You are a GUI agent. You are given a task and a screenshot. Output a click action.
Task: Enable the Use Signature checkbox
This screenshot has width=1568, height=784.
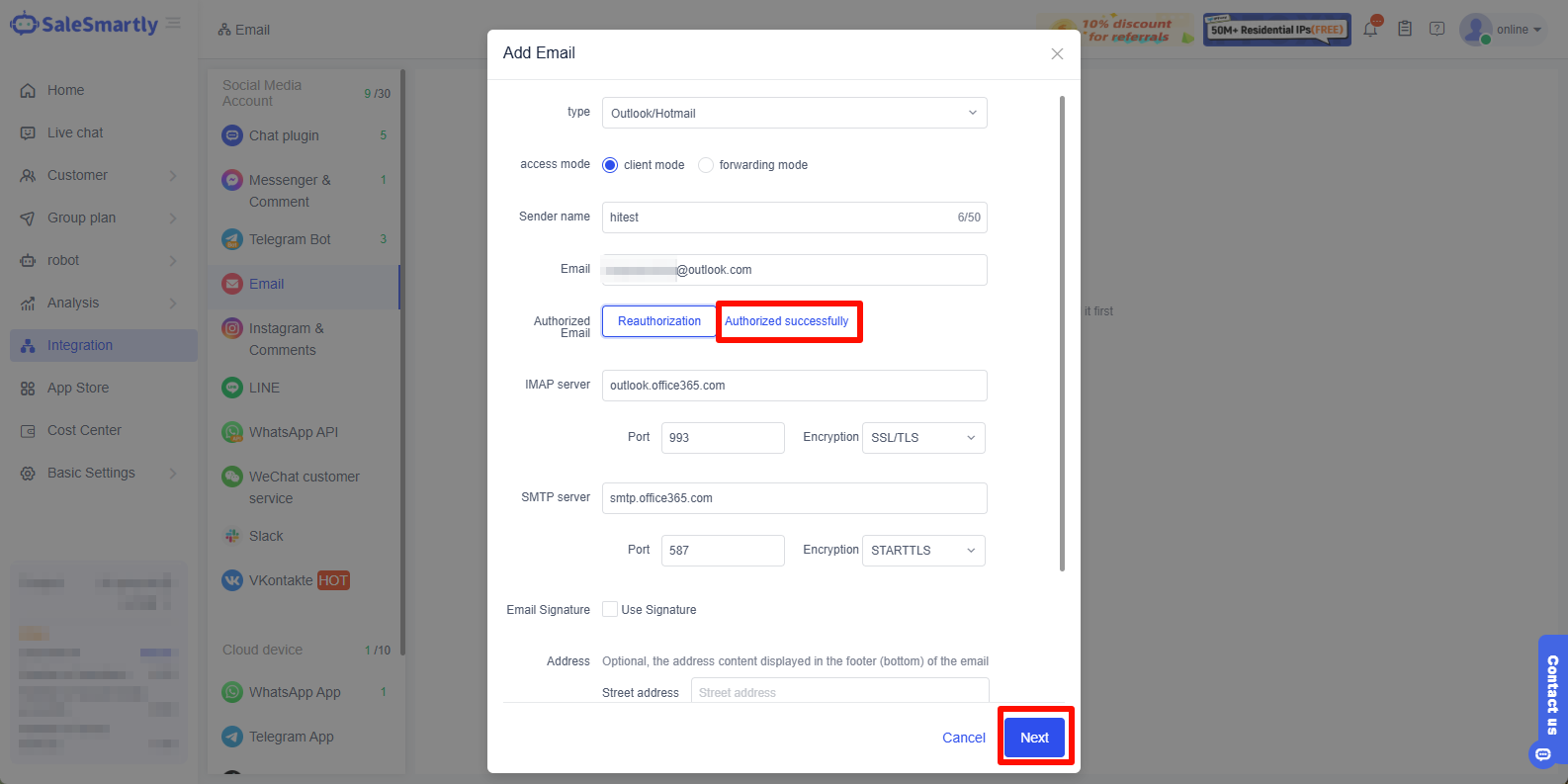(610, 610)
